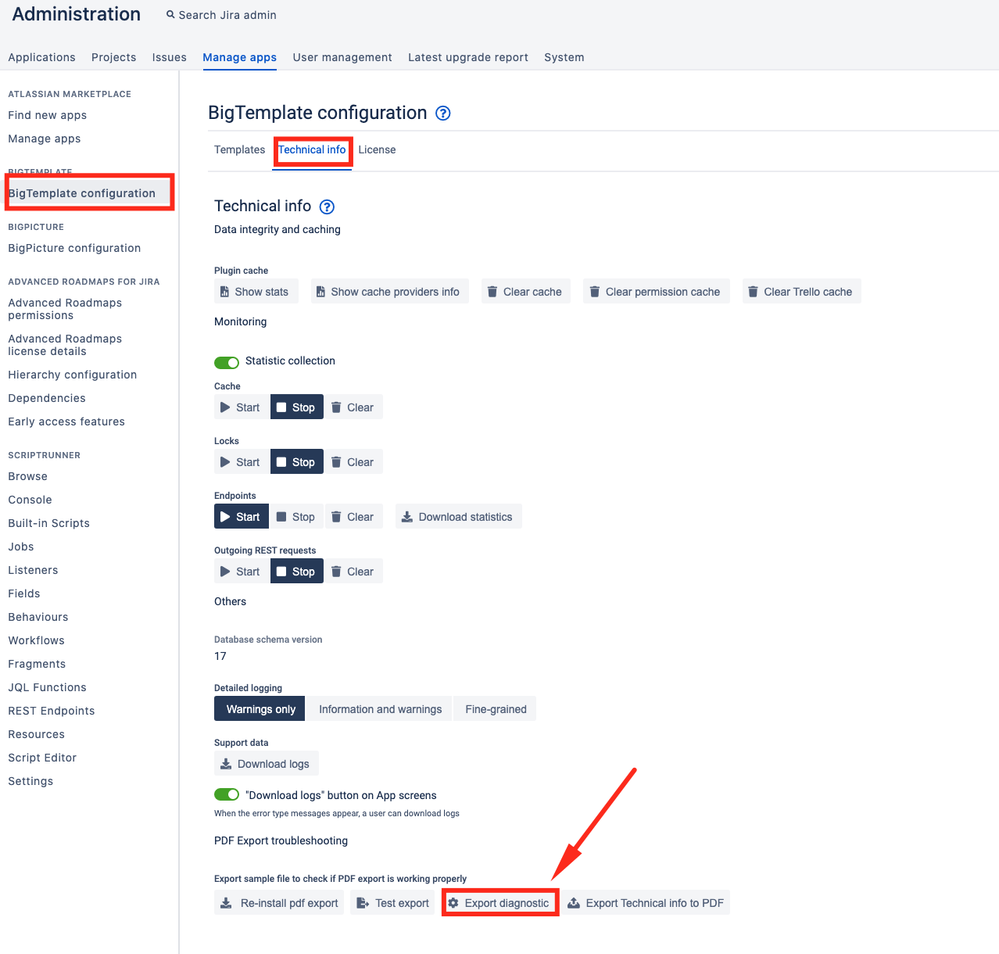999x954 pixels.
Task: Show cache providers info
Action: pos(389,291)
